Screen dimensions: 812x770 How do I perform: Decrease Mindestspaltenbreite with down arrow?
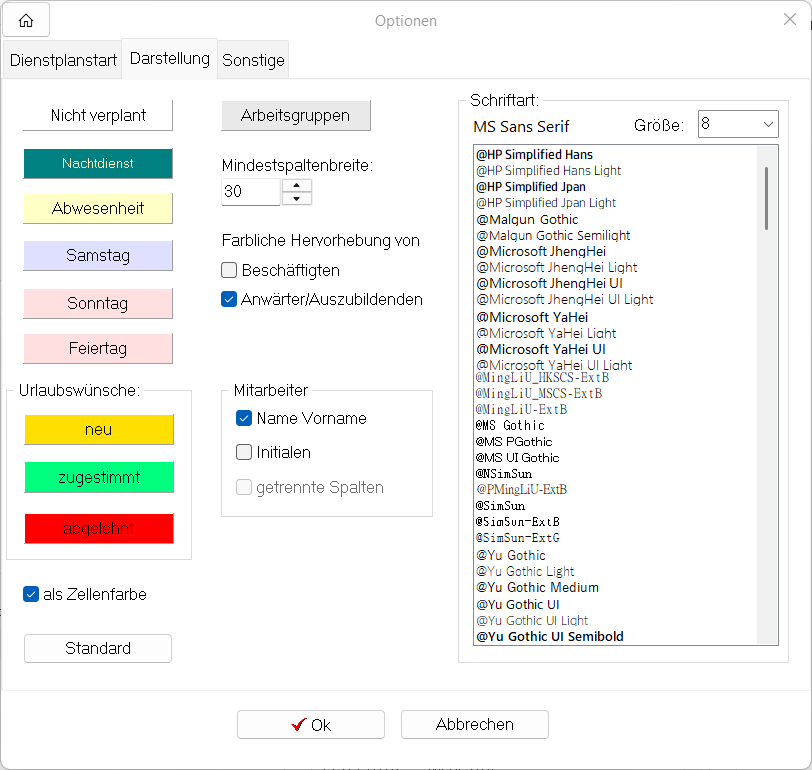[x=297, y=198]
